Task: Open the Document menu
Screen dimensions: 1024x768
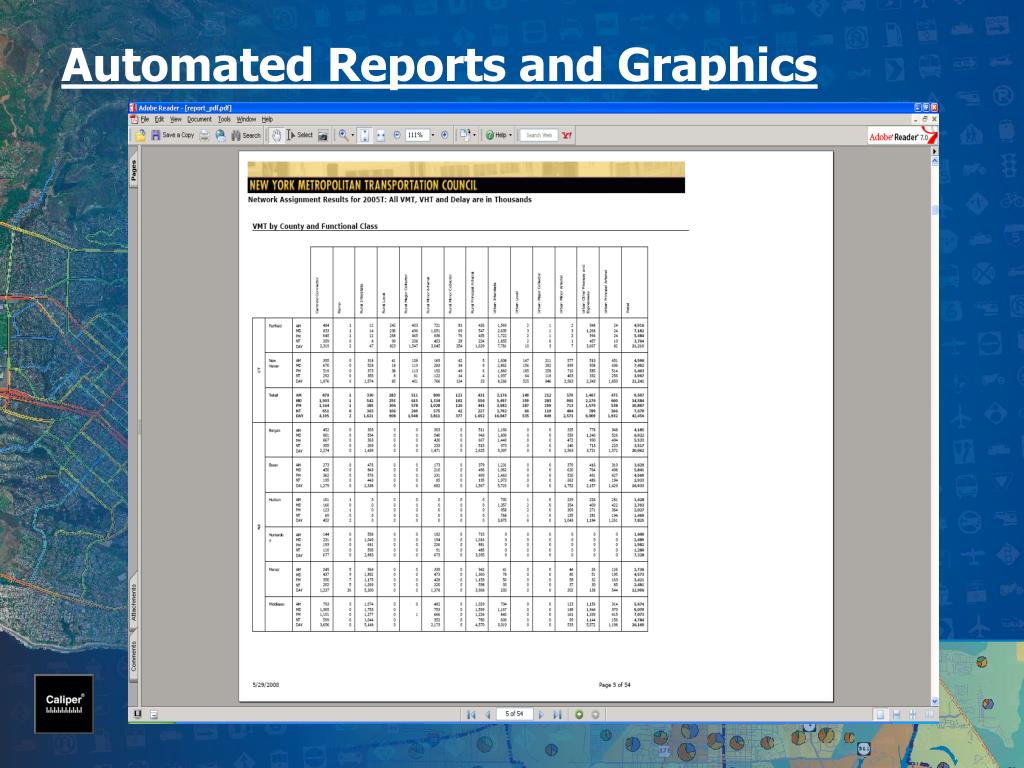Action: click(x=199, y=119)
